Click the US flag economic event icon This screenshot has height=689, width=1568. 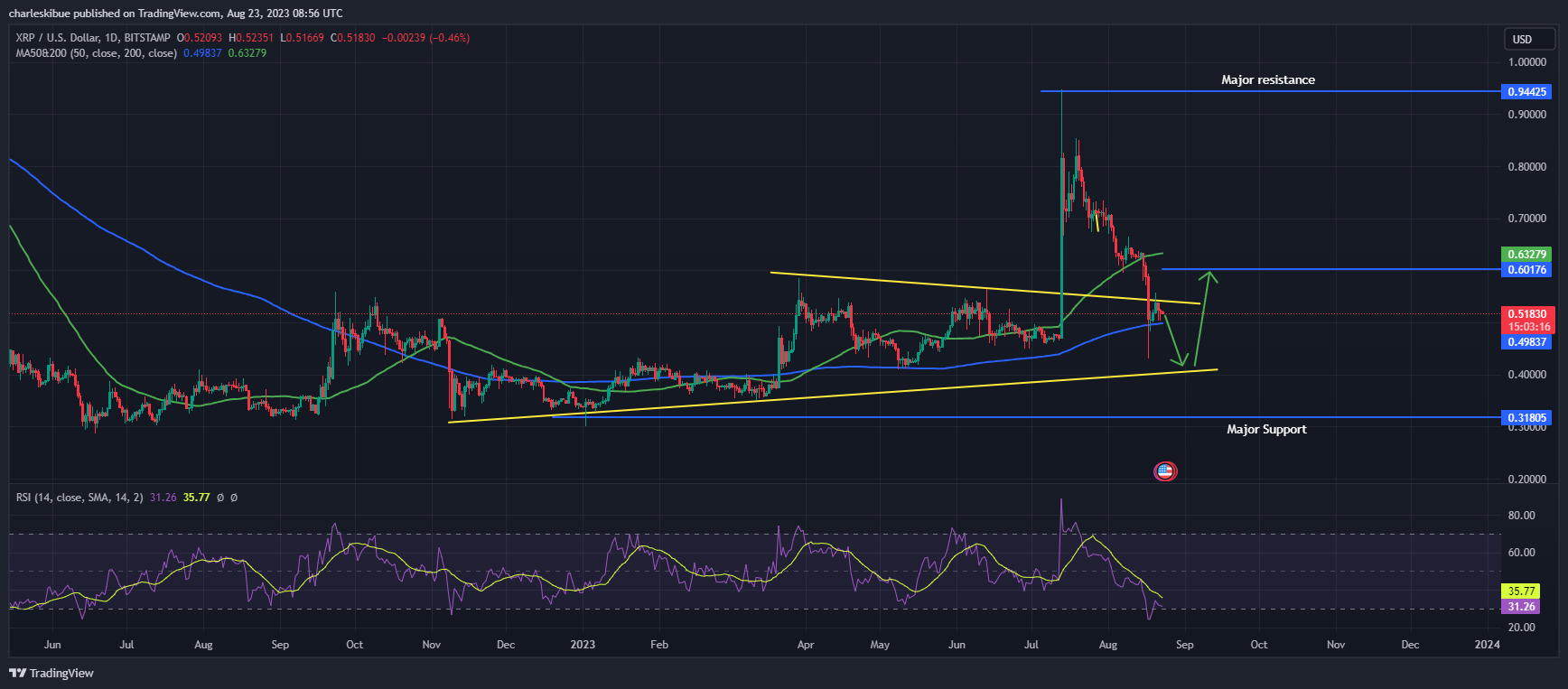pos(1165,471)
